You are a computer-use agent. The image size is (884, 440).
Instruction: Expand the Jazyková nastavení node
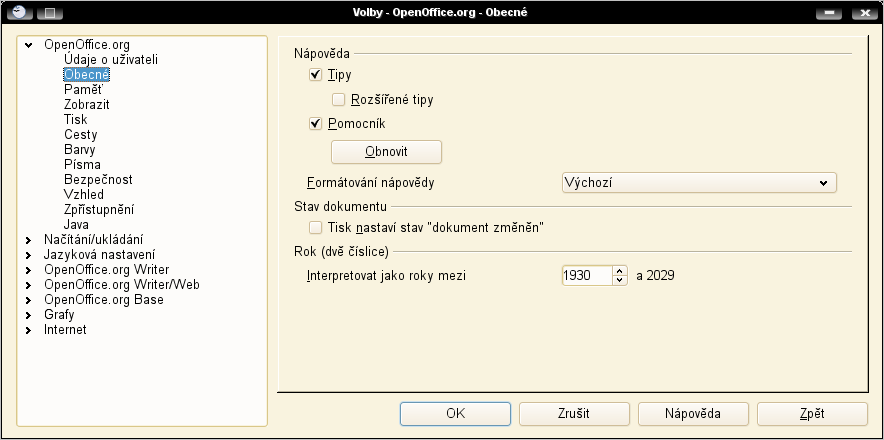pos(28,255)
